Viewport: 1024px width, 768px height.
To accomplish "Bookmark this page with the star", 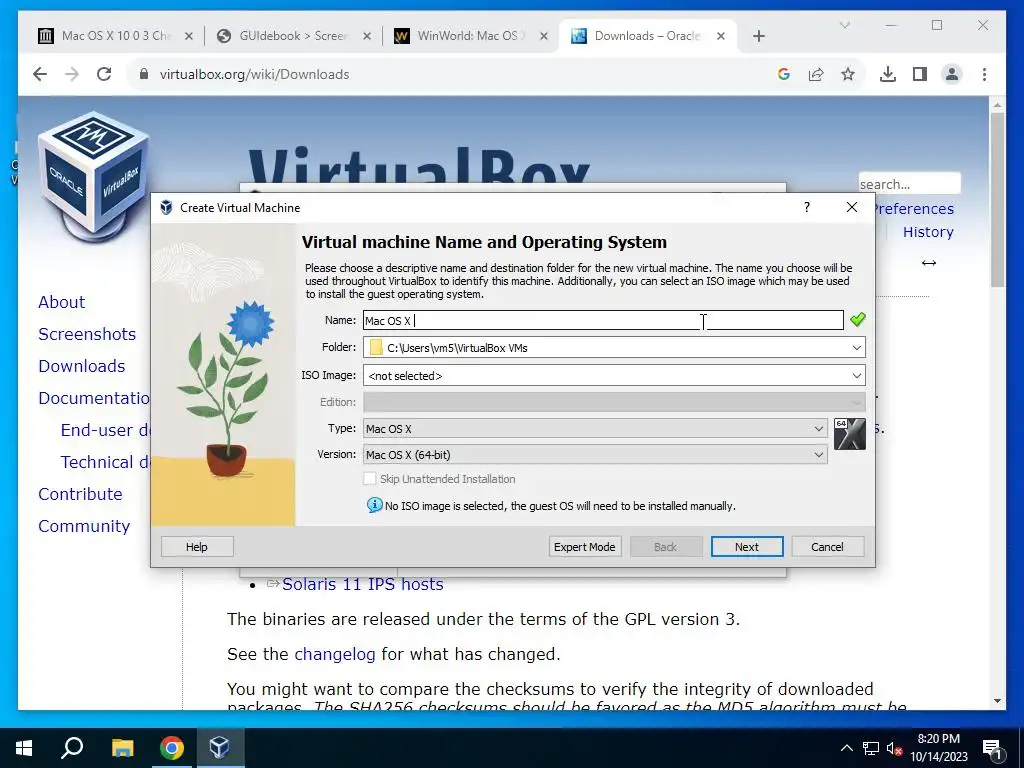I will click(848, 74).
